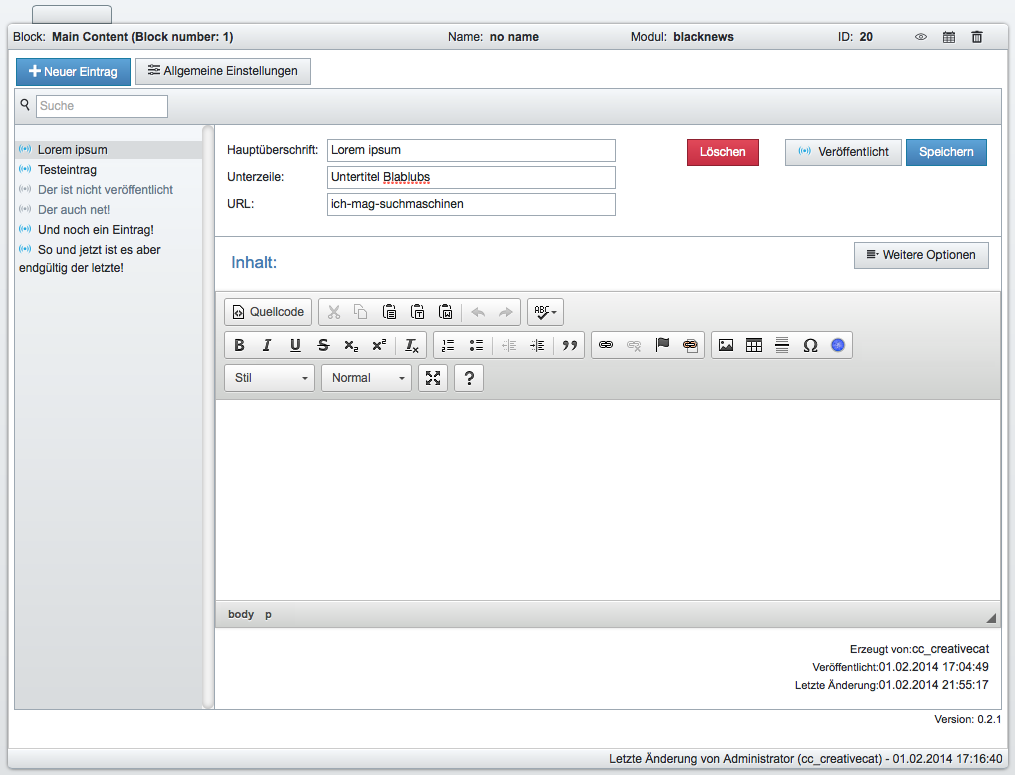Click the anchor flag icon

tap(662, 345)
